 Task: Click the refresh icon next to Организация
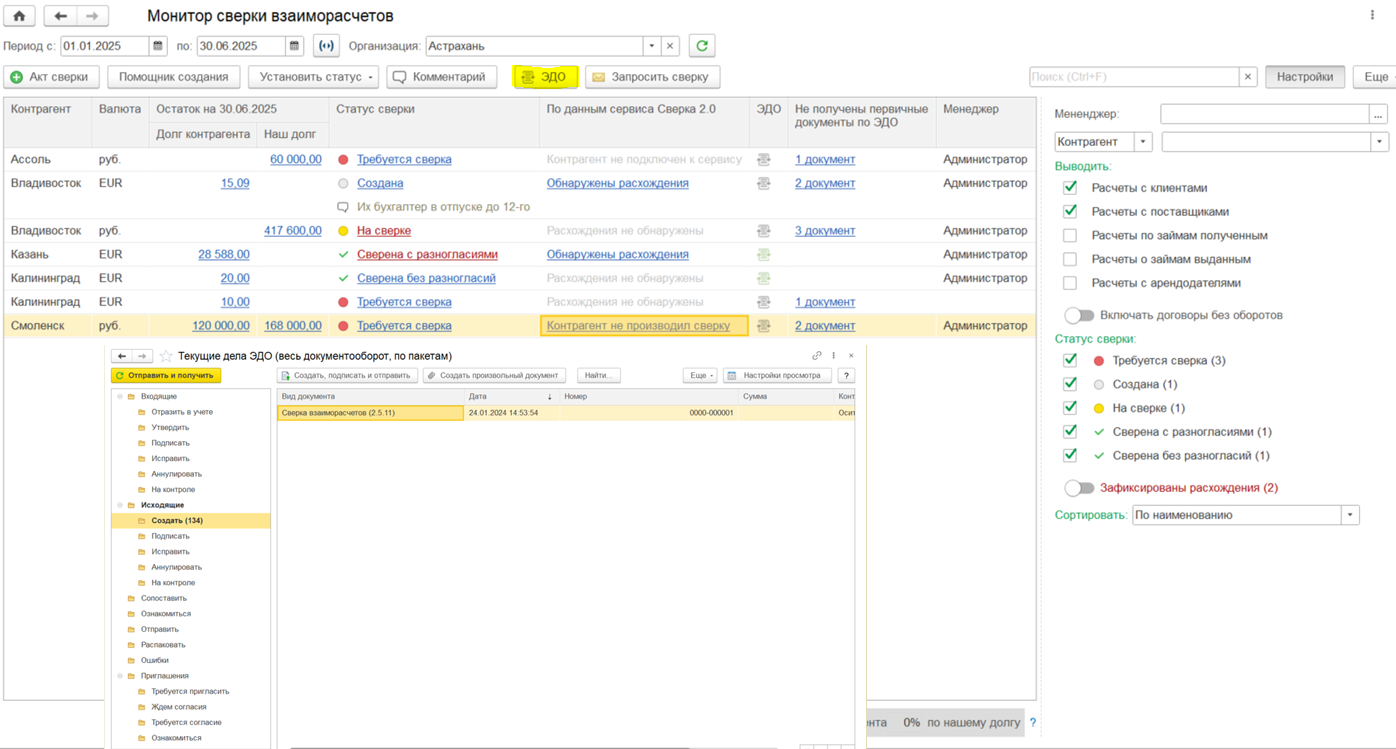tap(702, 46)
